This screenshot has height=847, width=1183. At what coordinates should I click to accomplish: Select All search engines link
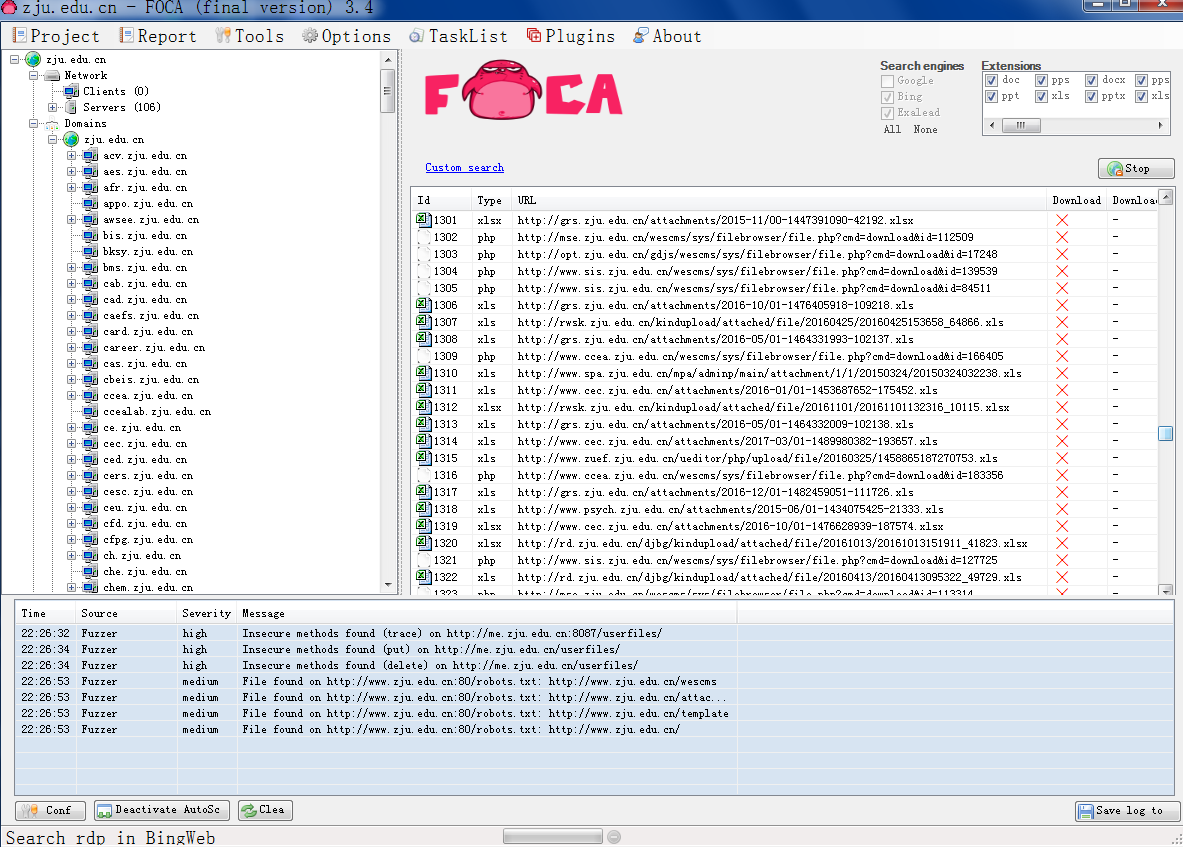pyautogui.click(x=893, y=130)
